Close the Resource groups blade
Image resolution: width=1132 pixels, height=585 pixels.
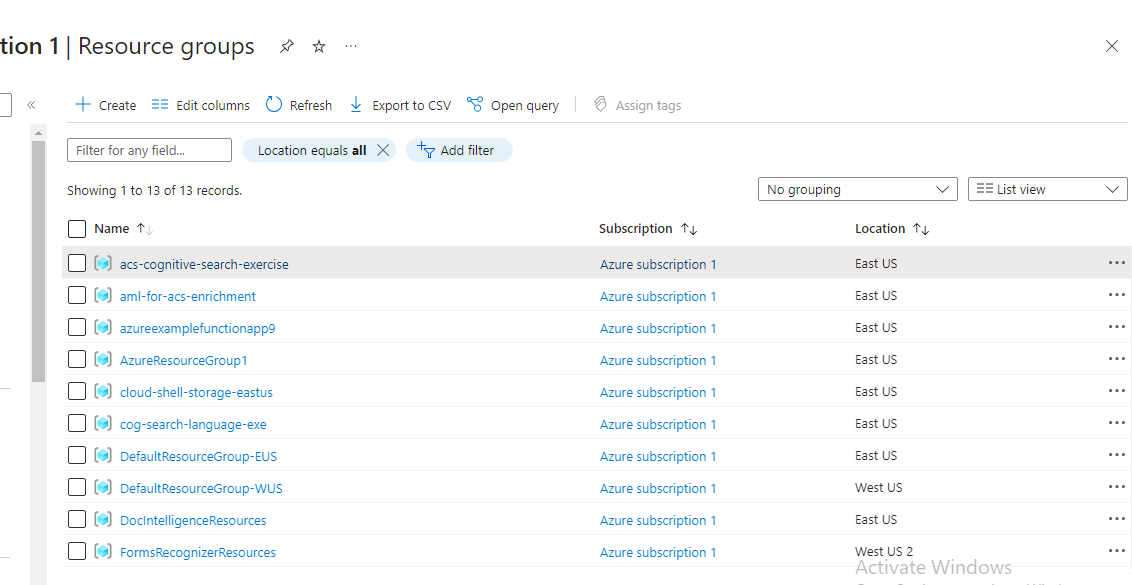coord(1112,46)
